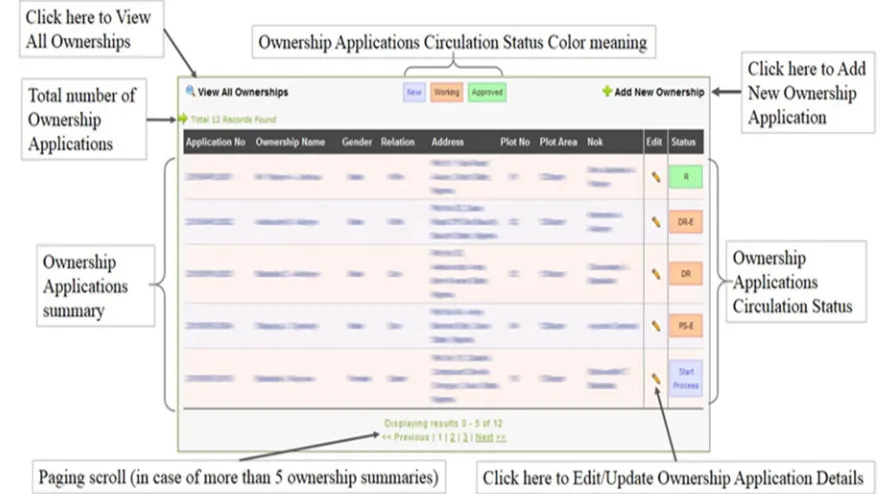Click the Total 12 Records Found text
The width and height of the screenshot is (880, 494).
pos(233,120)
